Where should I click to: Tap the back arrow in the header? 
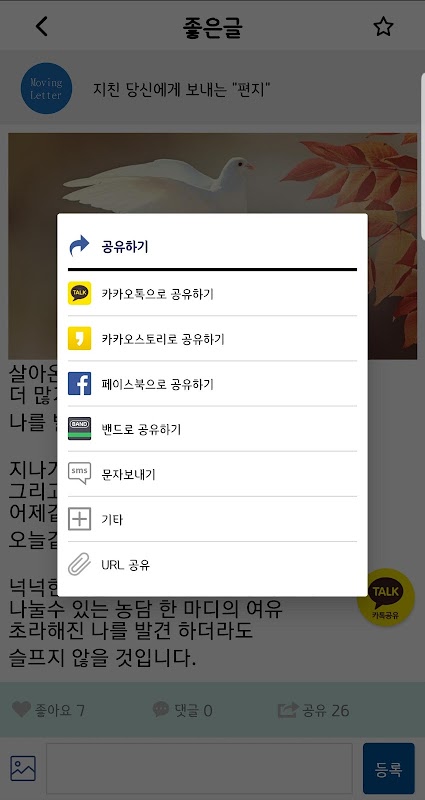42,26
